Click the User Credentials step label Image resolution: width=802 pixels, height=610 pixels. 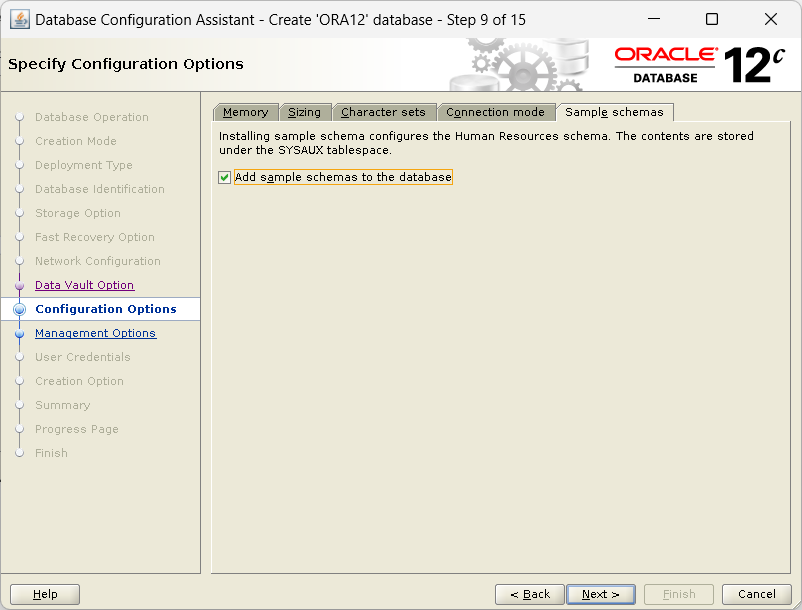coord(82,357)
